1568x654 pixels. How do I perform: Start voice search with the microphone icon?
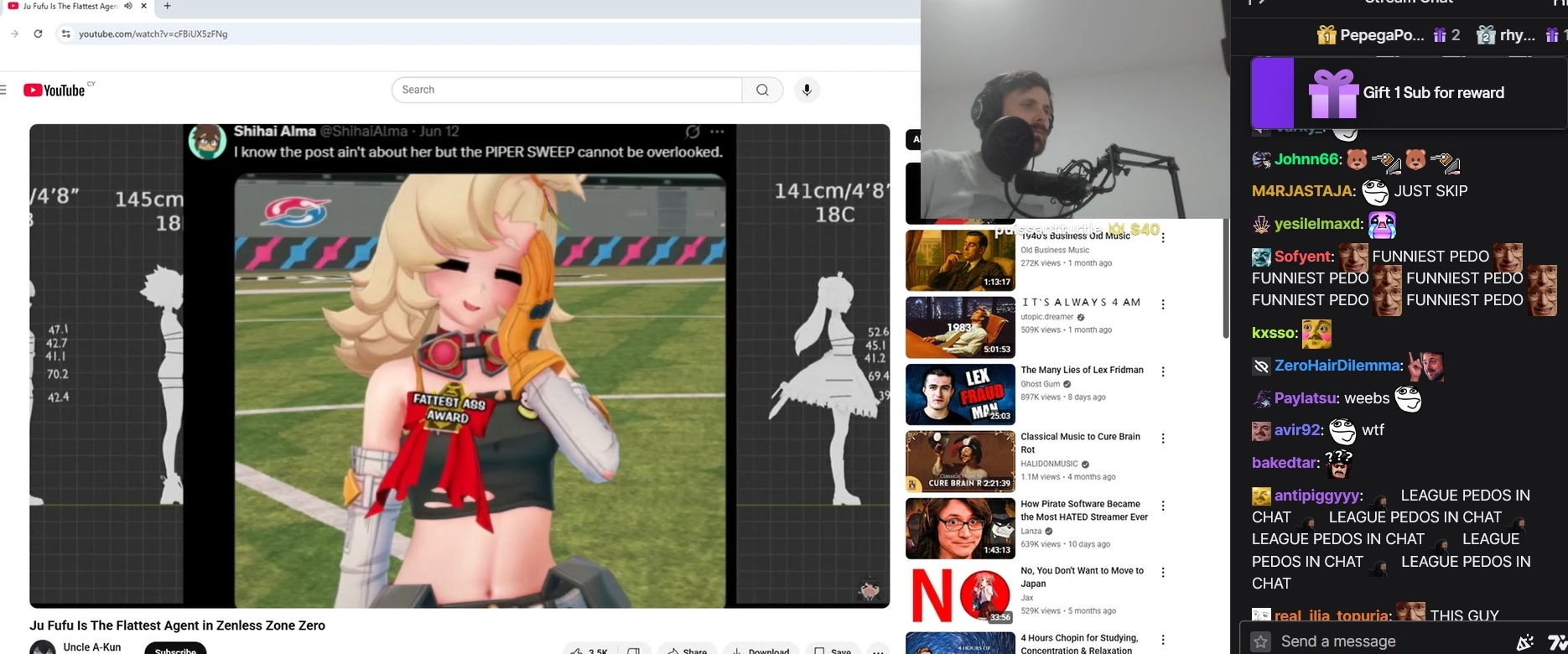click(807, 90)
